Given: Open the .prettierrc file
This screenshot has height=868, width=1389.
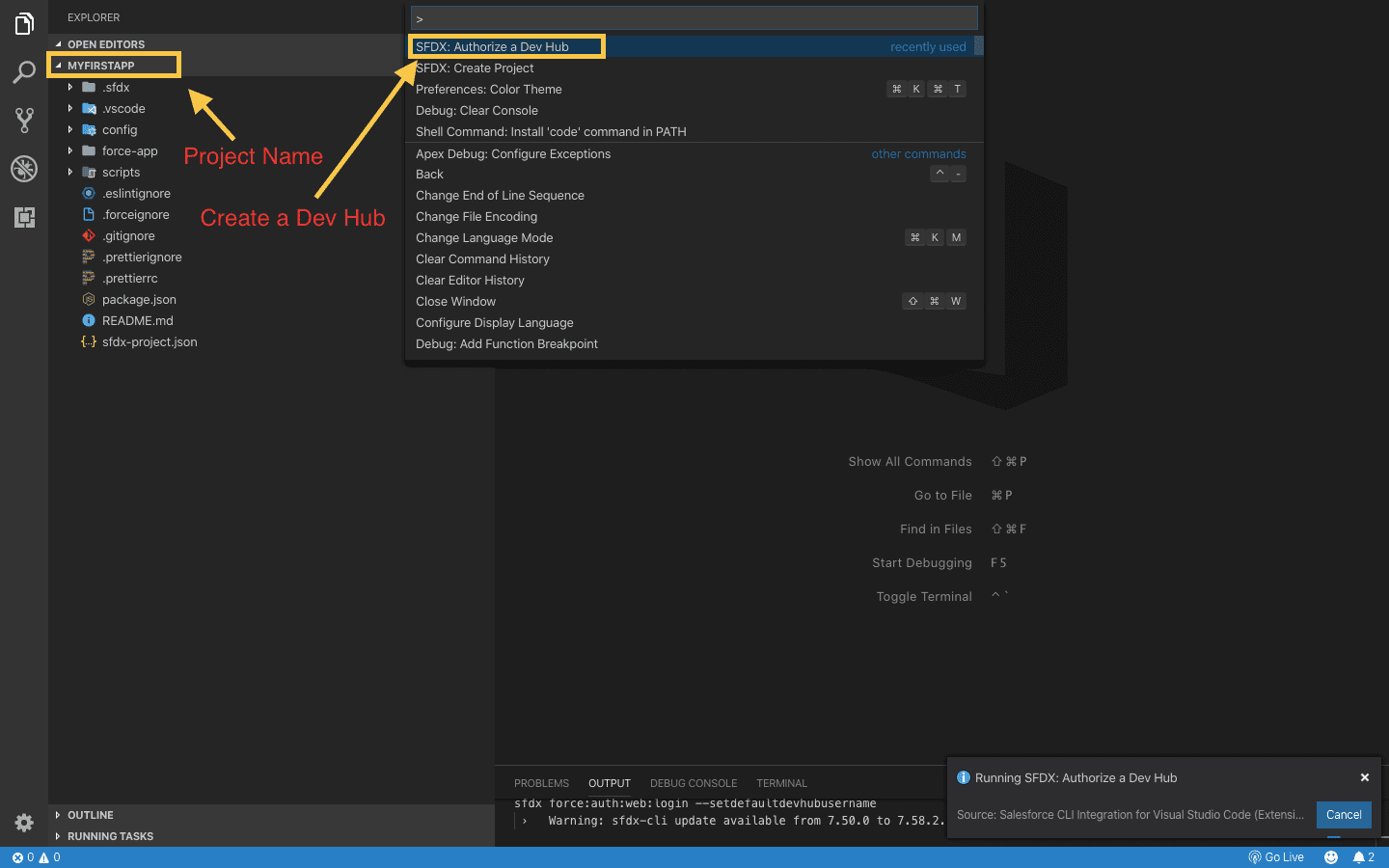Looking at the screenshot, I should click(129, 278).
